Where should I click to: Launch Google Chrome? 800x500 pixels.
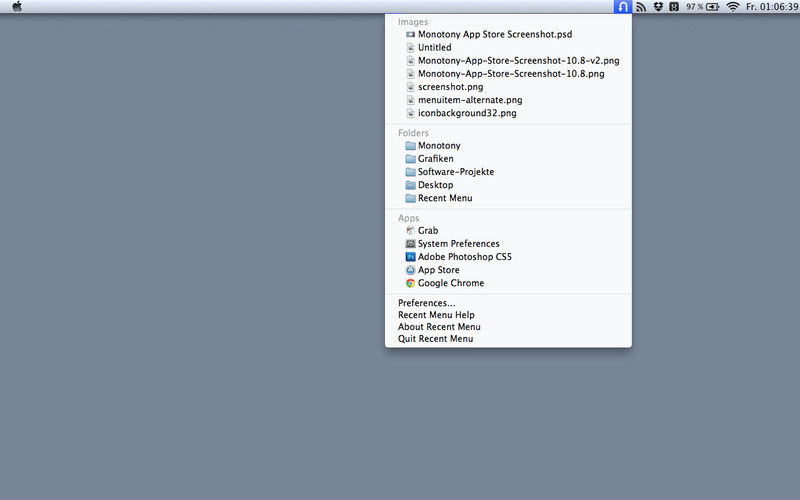click(x=508, y=283)
